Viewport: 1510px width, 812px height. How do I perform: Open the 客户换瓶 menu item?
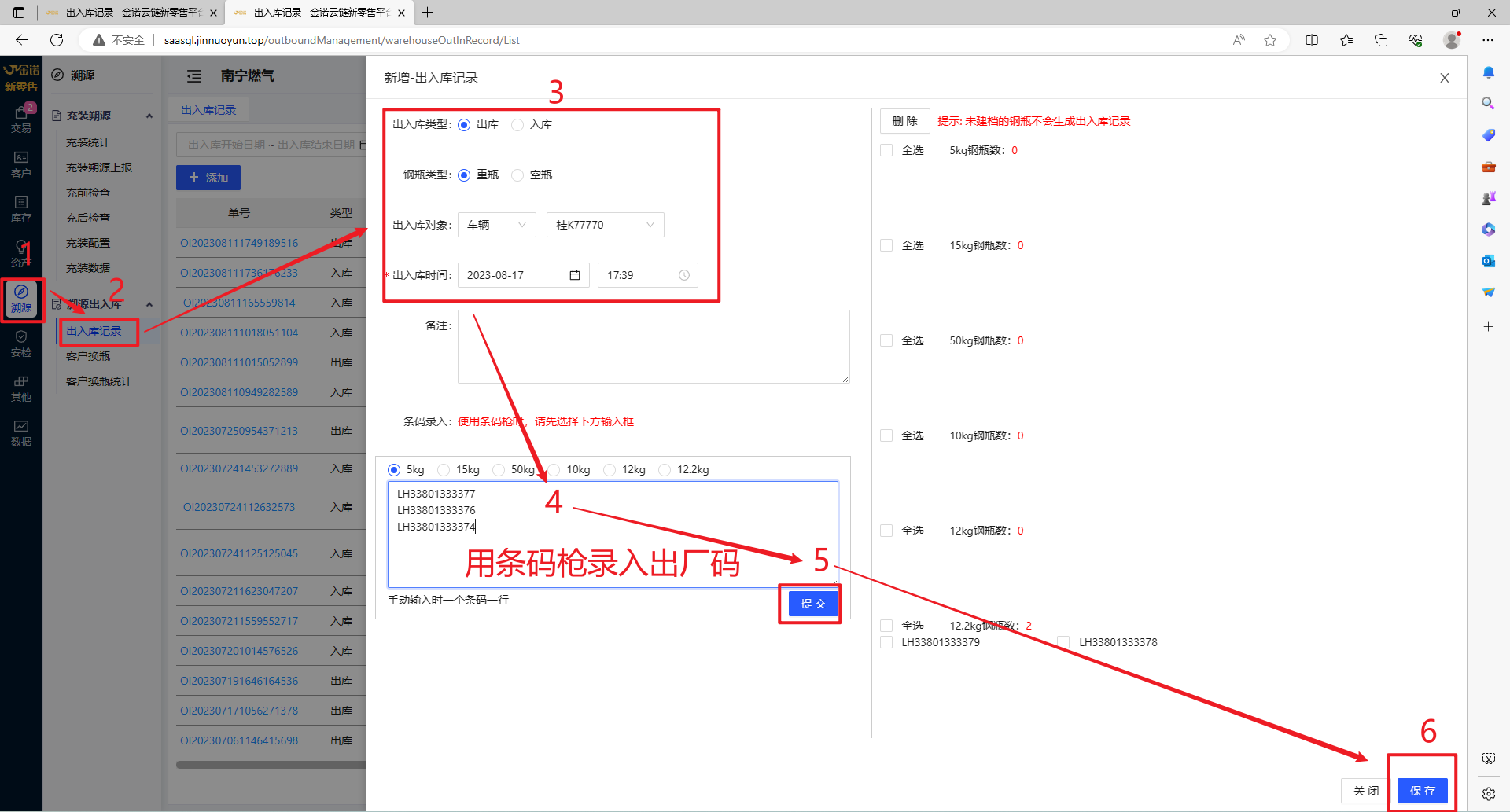tap(88, 357)
